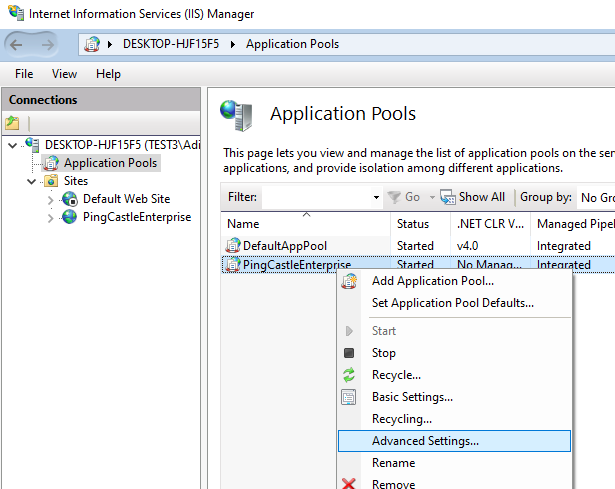Select the Sites node label

[x=76, y=181]
